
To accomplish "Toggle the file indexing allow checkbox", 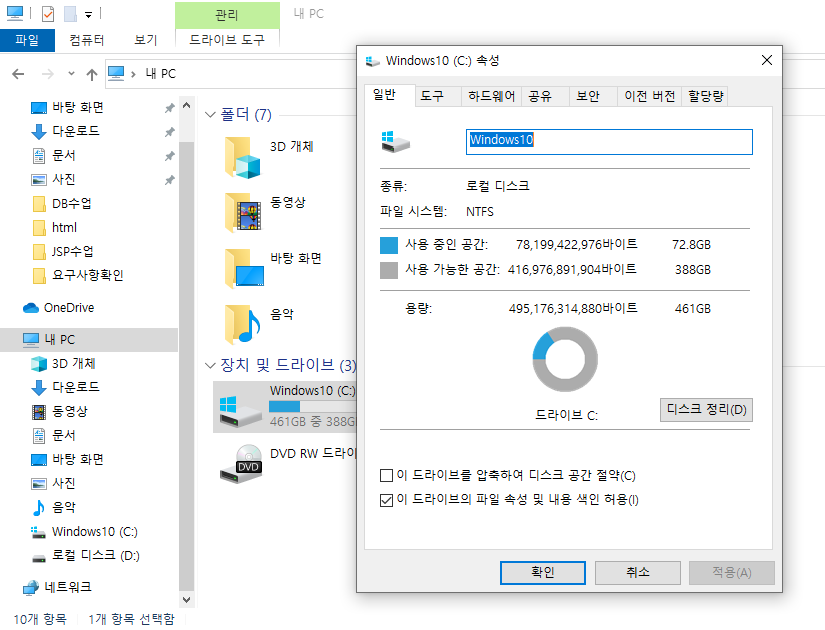I will click(x=386, y=500).
